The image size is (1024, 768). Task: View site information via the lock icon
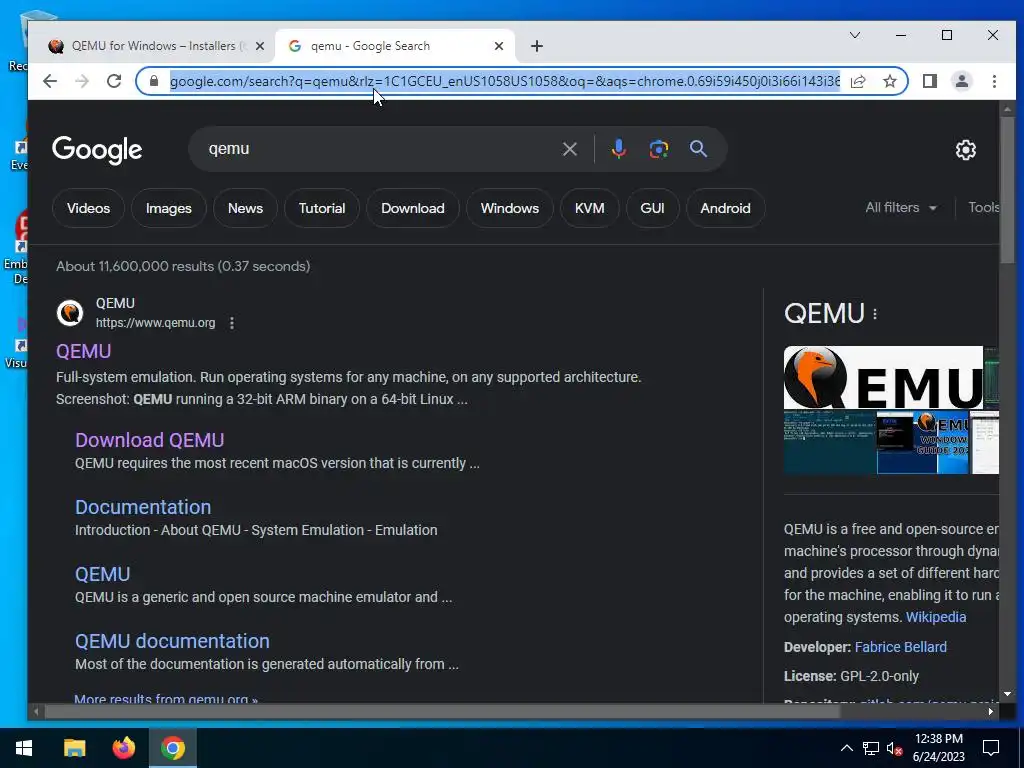click(x=154, y=81)
